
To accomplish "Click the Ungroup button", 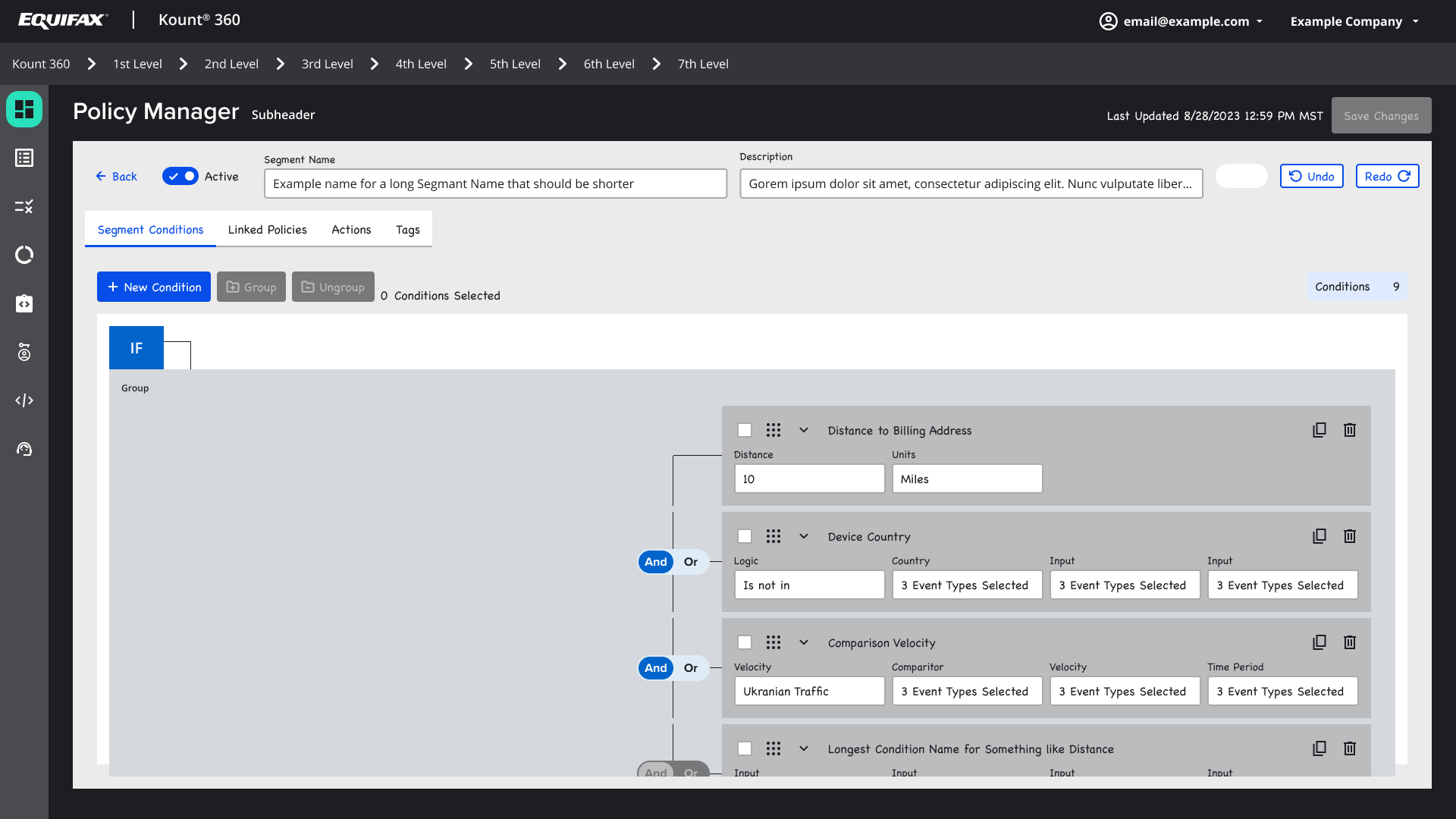I will [333, 287].
